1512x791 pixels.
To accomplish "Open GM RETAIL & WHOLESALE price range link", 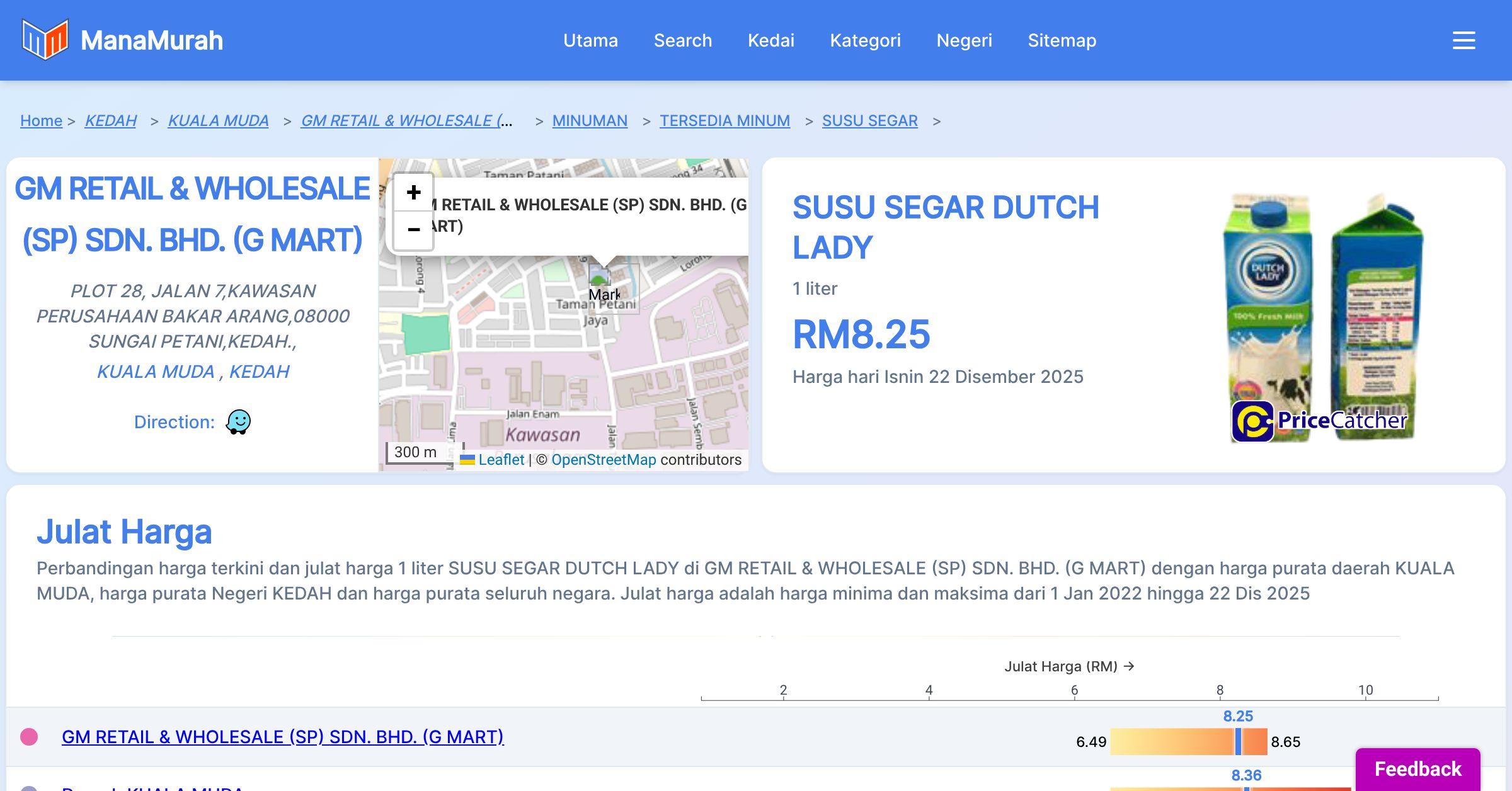I will [x=282, y=737].
